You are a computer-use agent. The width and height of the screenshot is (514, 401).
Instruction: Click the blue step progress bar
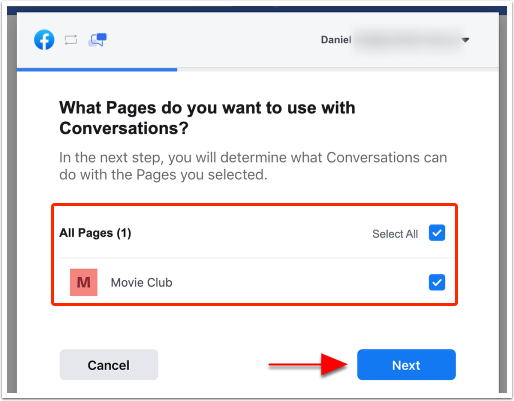pos(97,70)
